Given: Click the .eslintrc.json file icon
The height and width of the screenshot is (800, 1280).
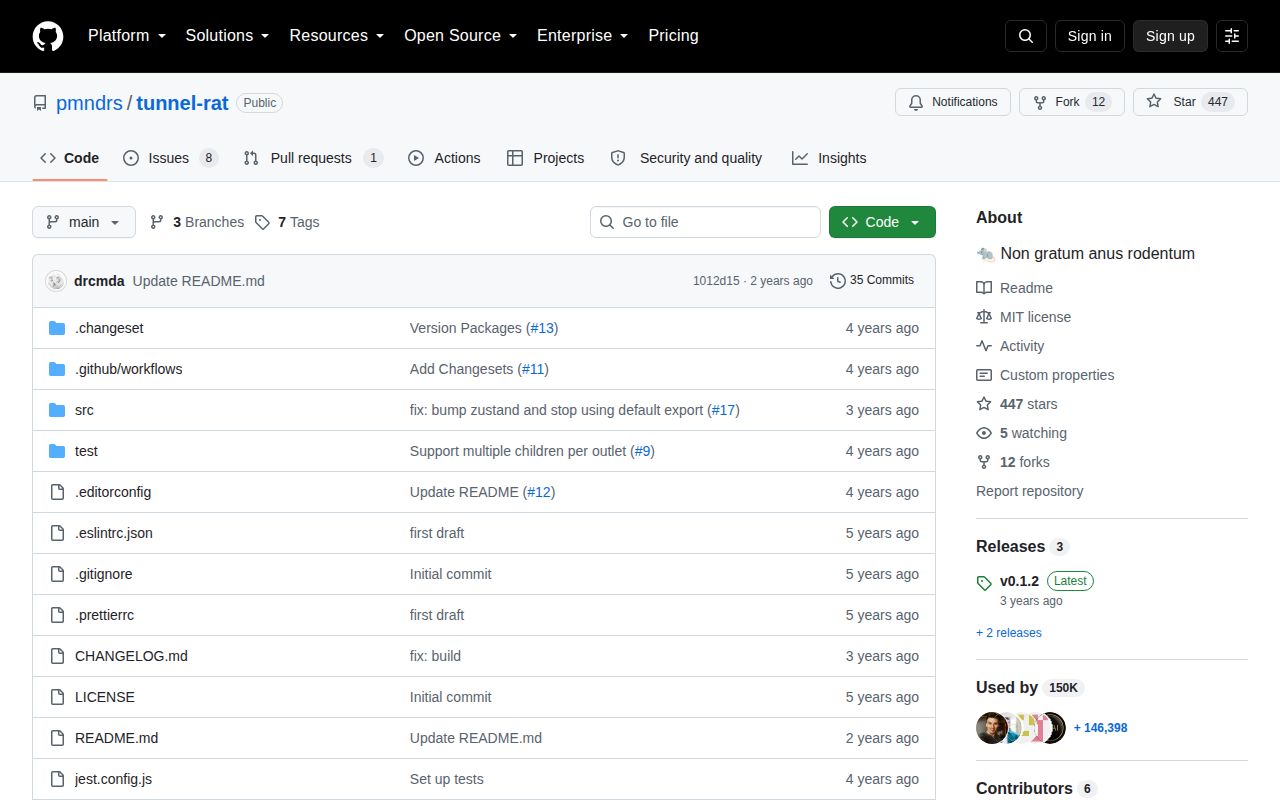Looking at the screenshot, I should pos(57,533).
